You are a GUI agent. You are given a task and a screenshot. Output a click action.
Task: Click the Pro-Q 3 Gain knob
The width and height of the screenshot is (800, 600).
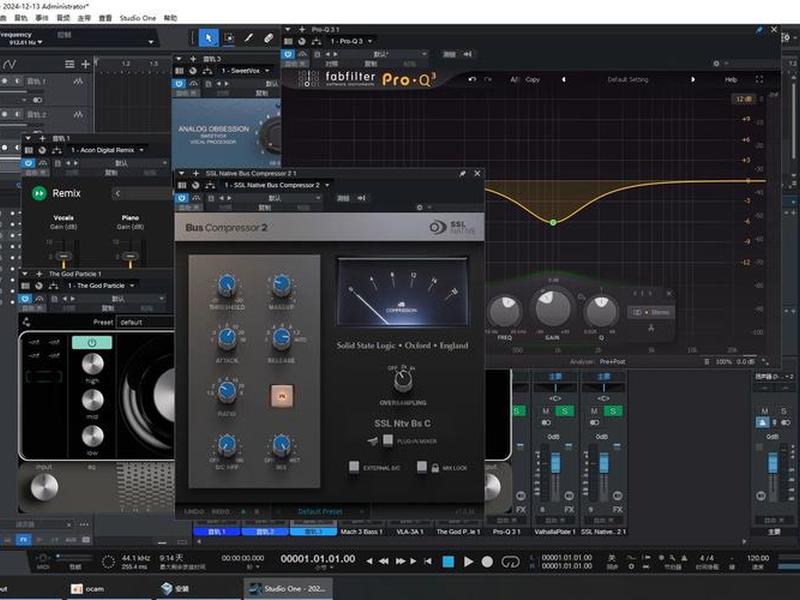pyautogui.click(x=552, y=308)
